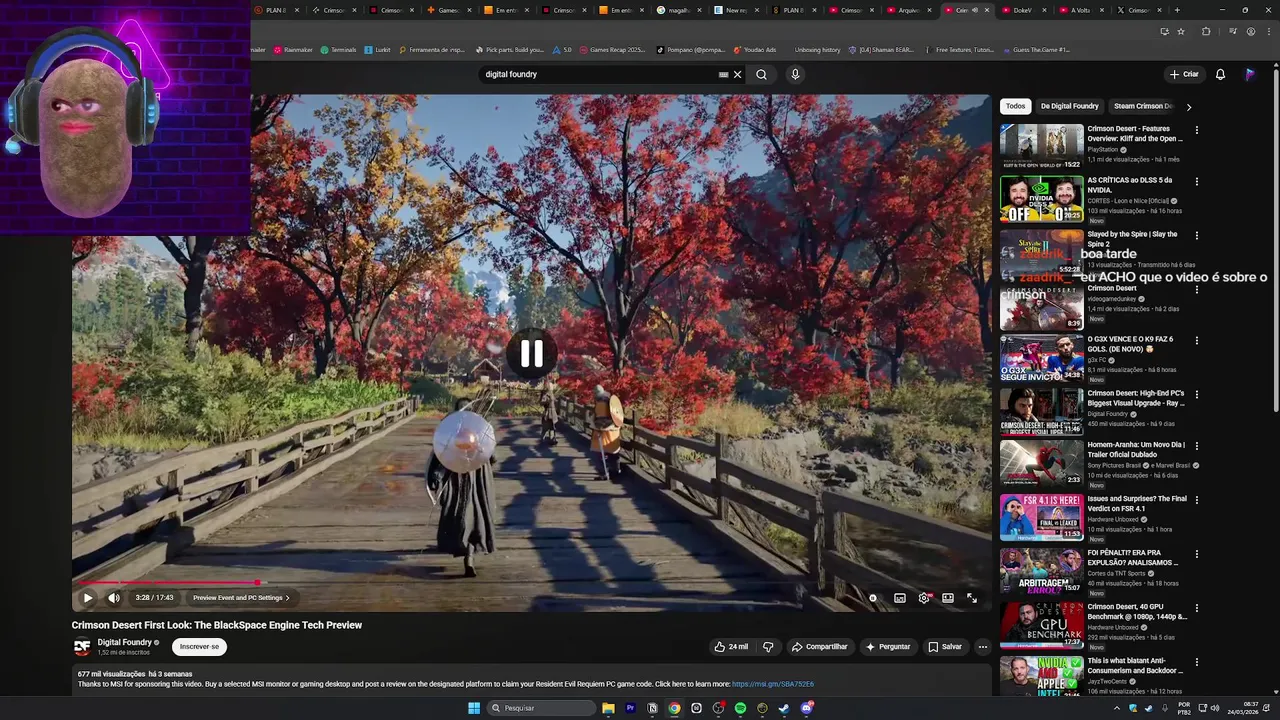Toggle subtitles/captions in the video player
Screen dimensions: 1280x720
coord(900,598)
